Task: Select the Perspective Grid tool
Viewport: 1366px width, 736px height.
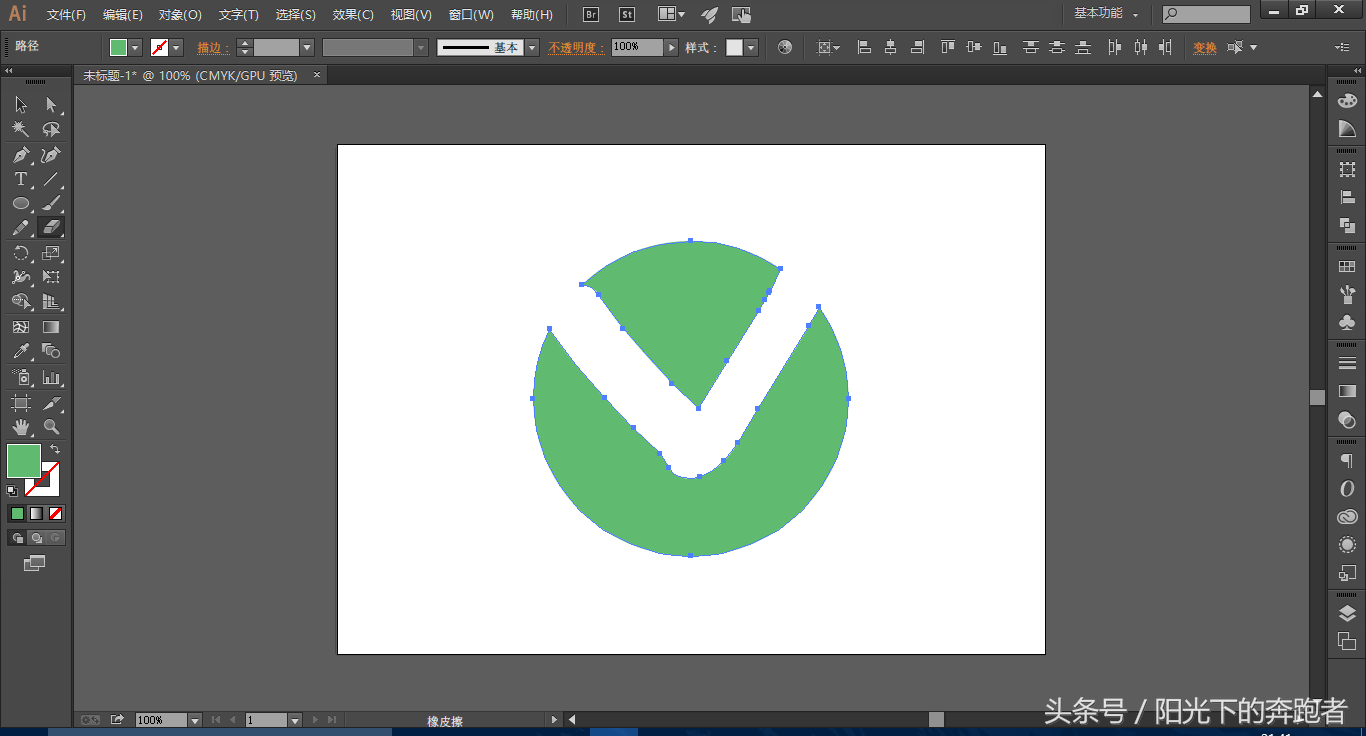Action: coord(51,301)
